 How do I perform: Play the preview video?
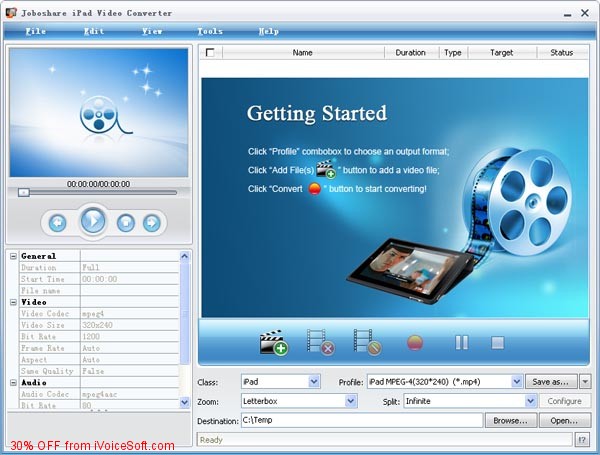(93, 221)
